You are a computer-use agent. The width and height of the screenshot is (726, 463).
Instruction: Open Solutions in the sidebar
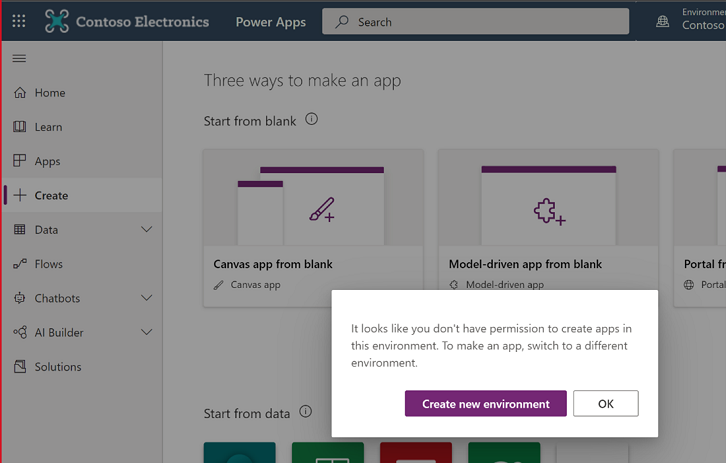pos(82,367)
